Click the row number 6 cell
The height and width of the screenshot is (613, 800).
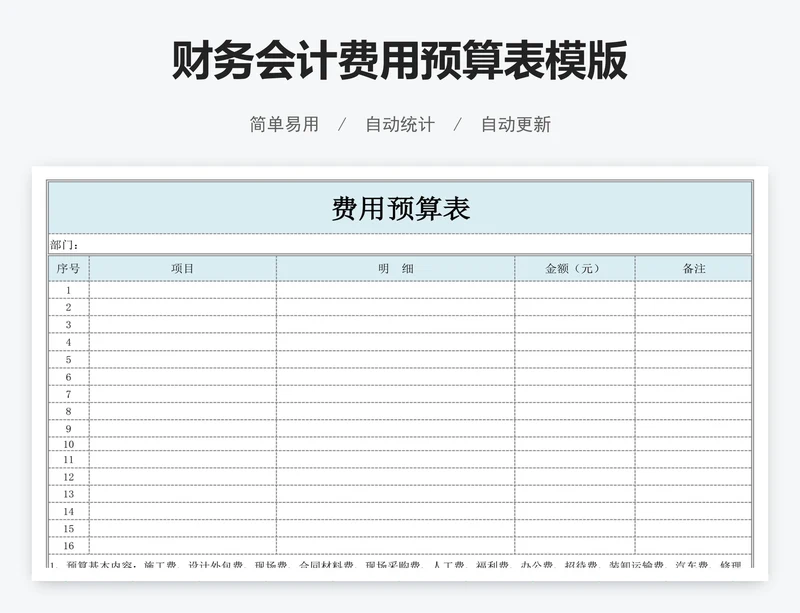point(69,377)
